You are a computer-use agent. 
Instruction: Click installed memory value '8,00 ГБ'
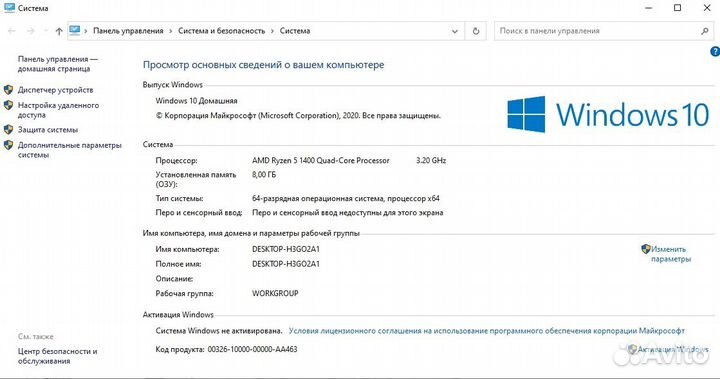[264, 175]
